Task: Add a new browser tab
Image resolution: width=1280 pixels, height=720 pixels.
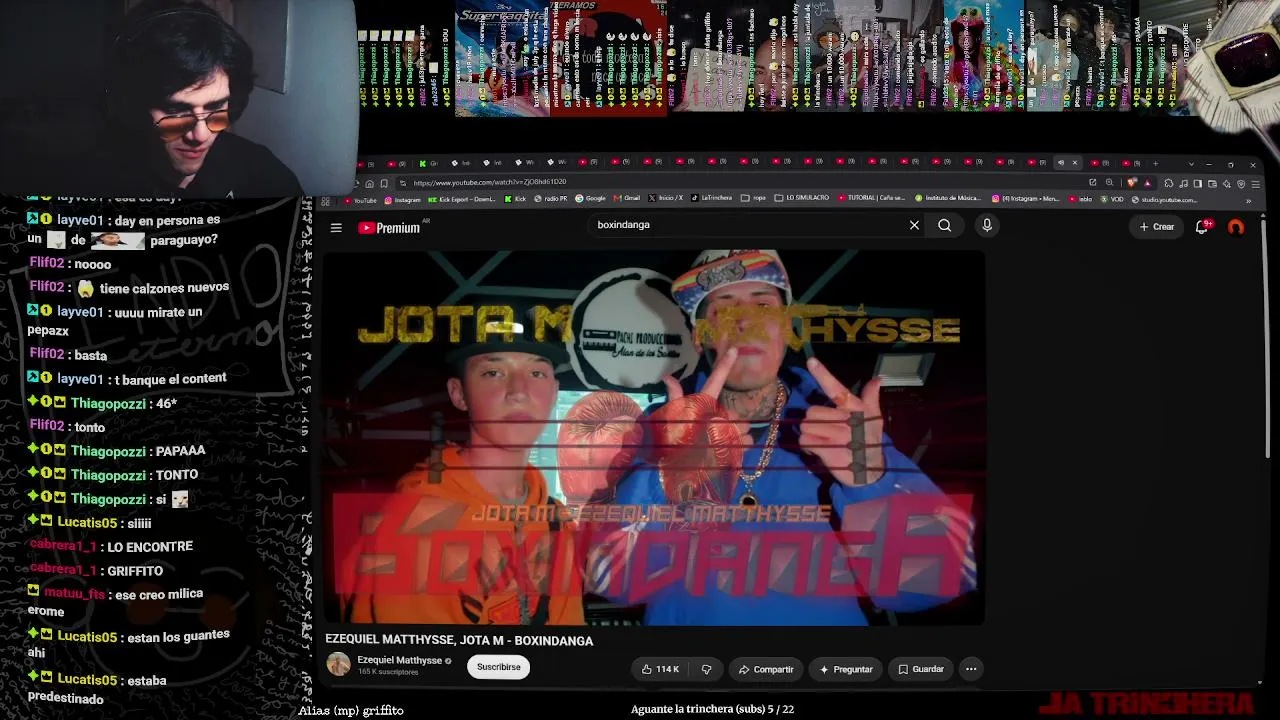Action: (1156, 163)
